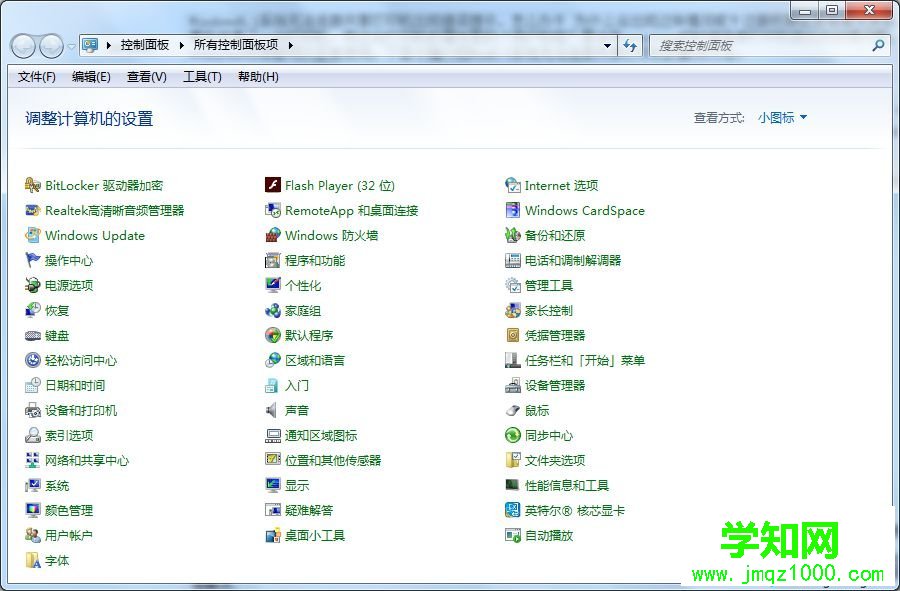Viewport: 900px width, 591px height.
Task: Click the address bar refresh button
Action: click(x=630, y=45)
